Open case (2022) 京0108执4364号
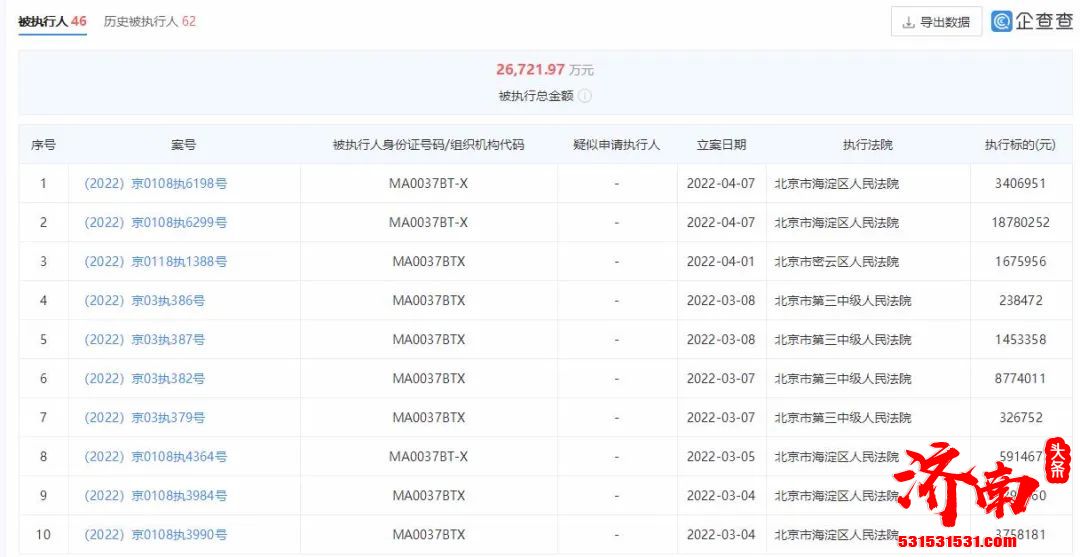Screen dimensions: 1080x557 pos(156,456)
